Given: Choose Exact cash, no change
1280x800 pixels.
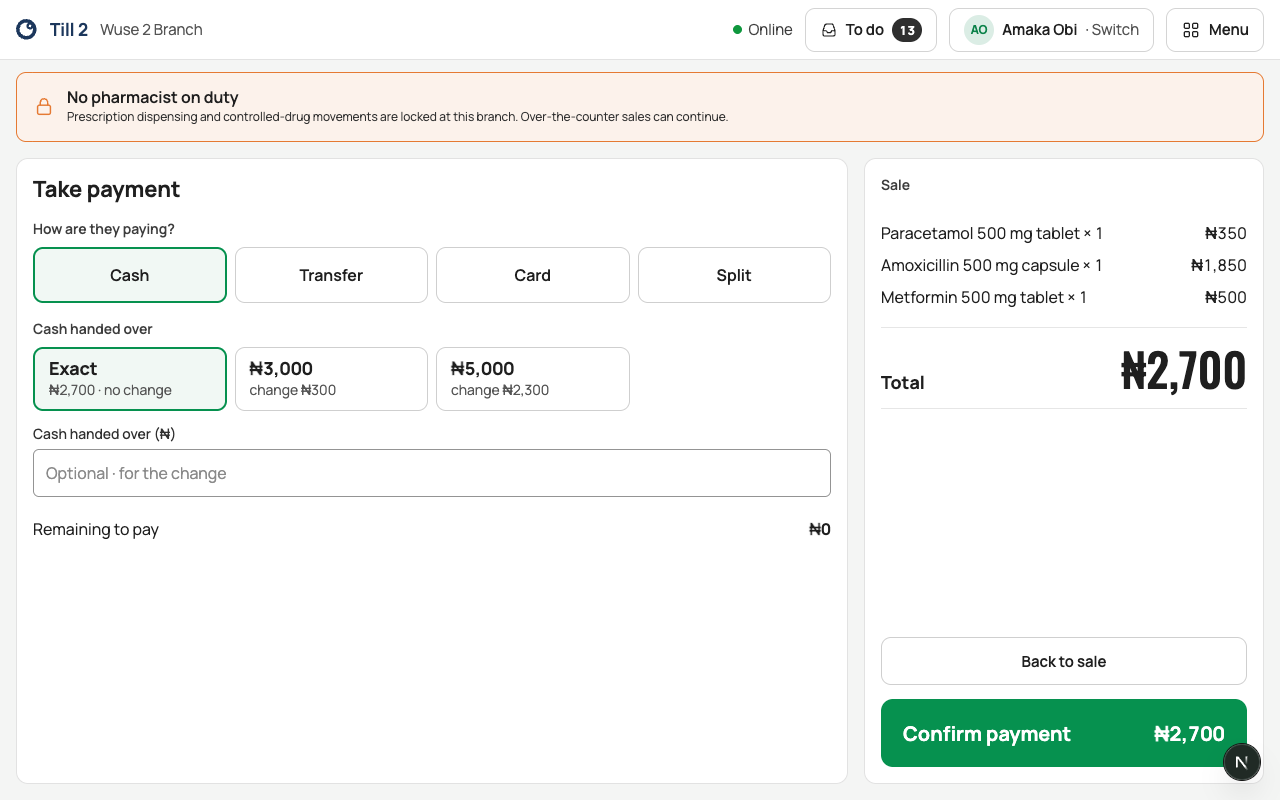Looking at the screenshot, I should [x=130, y=379].
